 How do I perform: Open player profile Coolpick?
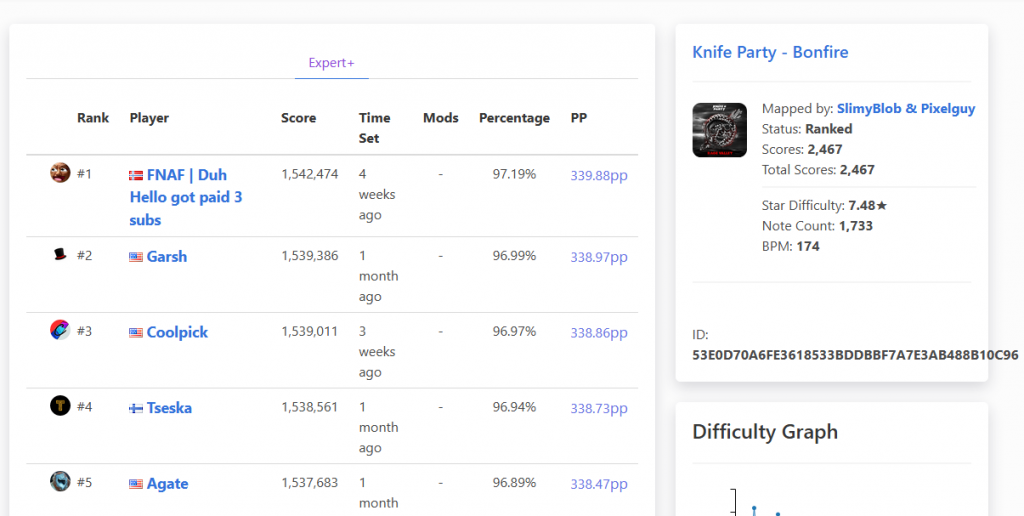point(177,332)
